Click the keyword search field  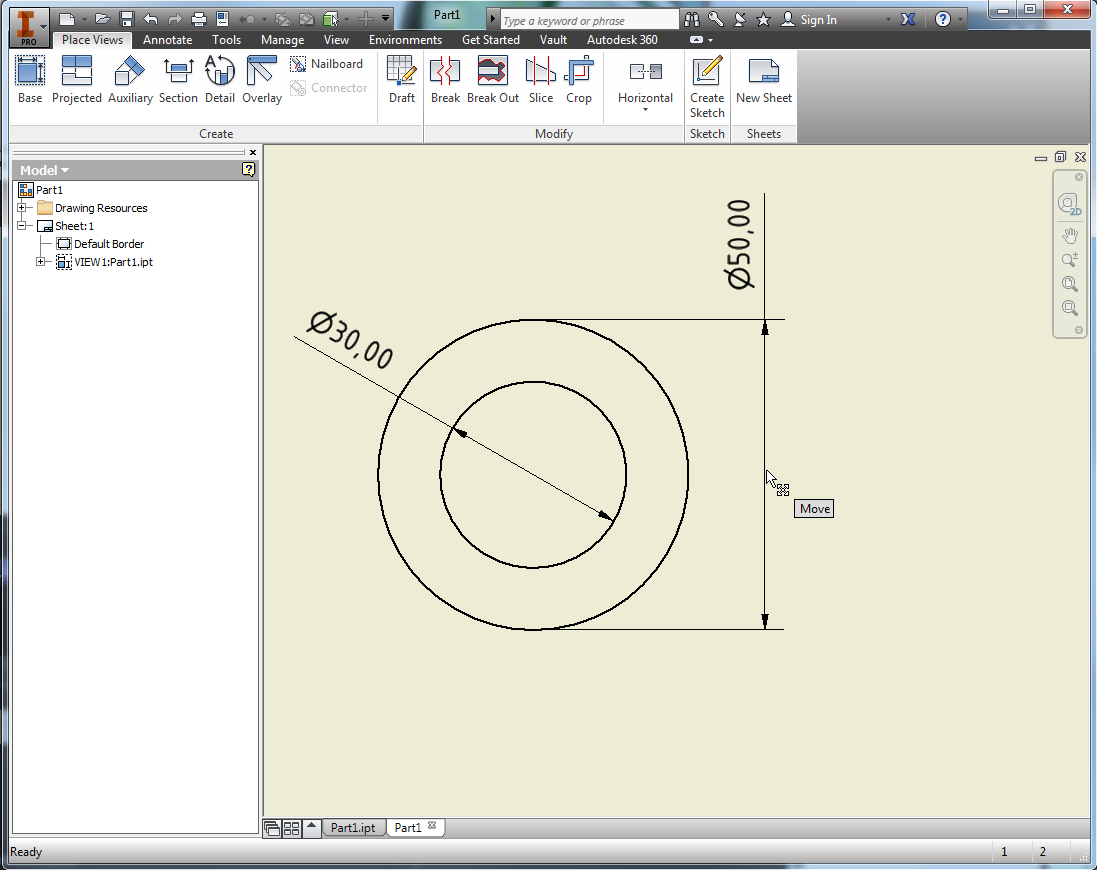(589, 20)
